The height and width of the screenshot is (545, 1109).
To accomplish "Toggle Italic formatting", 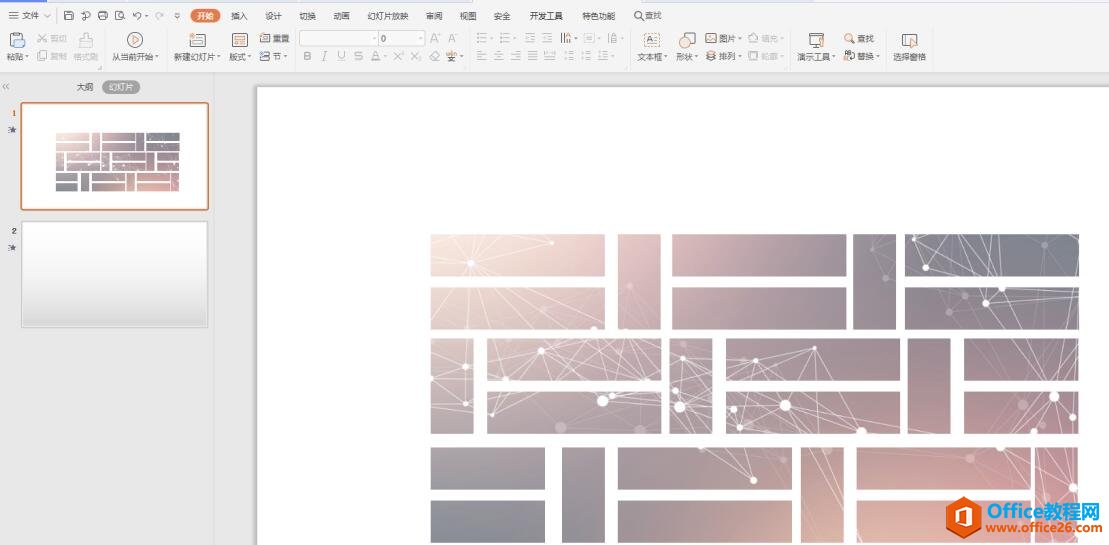I will [x=324, y=56].
